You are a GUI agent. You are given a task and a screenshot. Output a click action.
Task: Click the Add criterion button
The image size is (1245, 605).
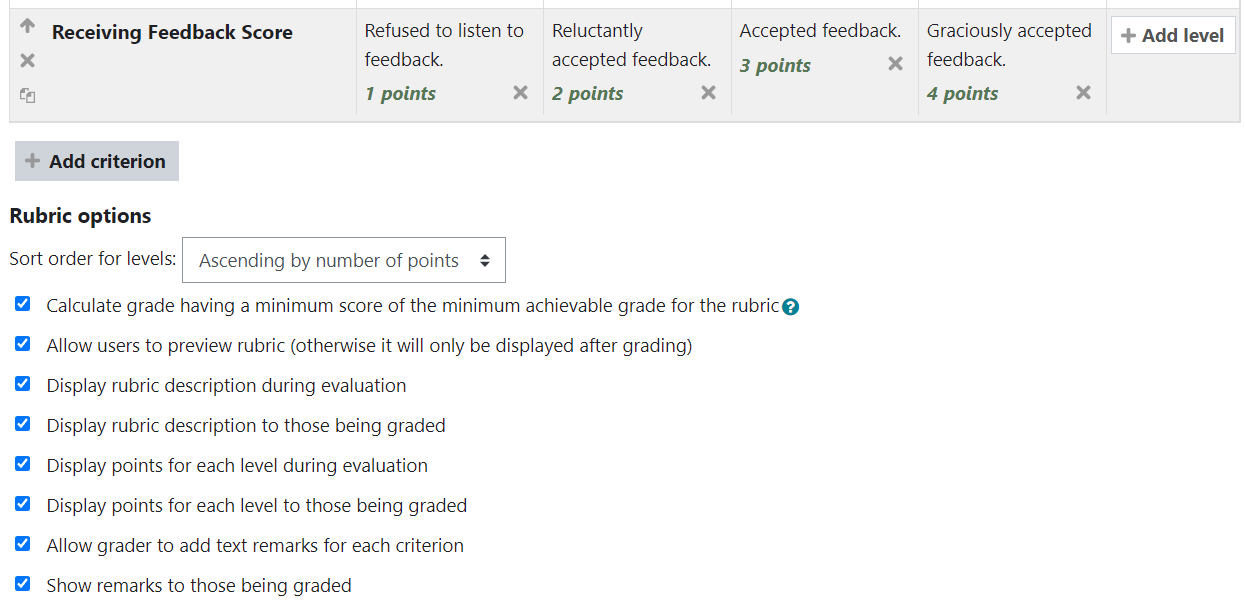pyautogui.click(x=97, y=161)
